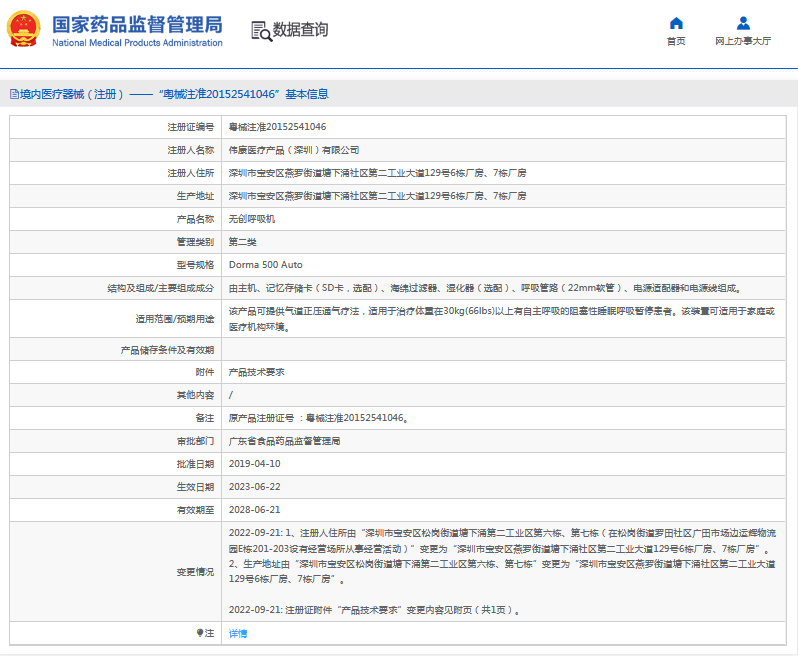Select registration number 粤械注准20152541046 value
798x656 pixels.
click(277, 127)
